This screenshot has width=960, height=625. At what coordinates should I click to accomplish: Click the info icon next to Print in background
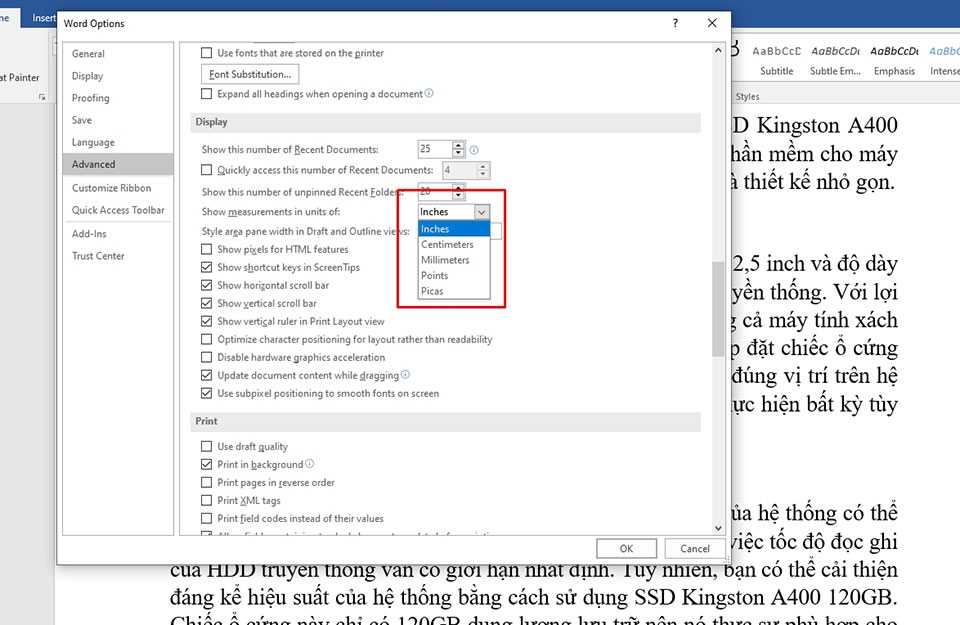pyautogui.click(x=308, y=464)
